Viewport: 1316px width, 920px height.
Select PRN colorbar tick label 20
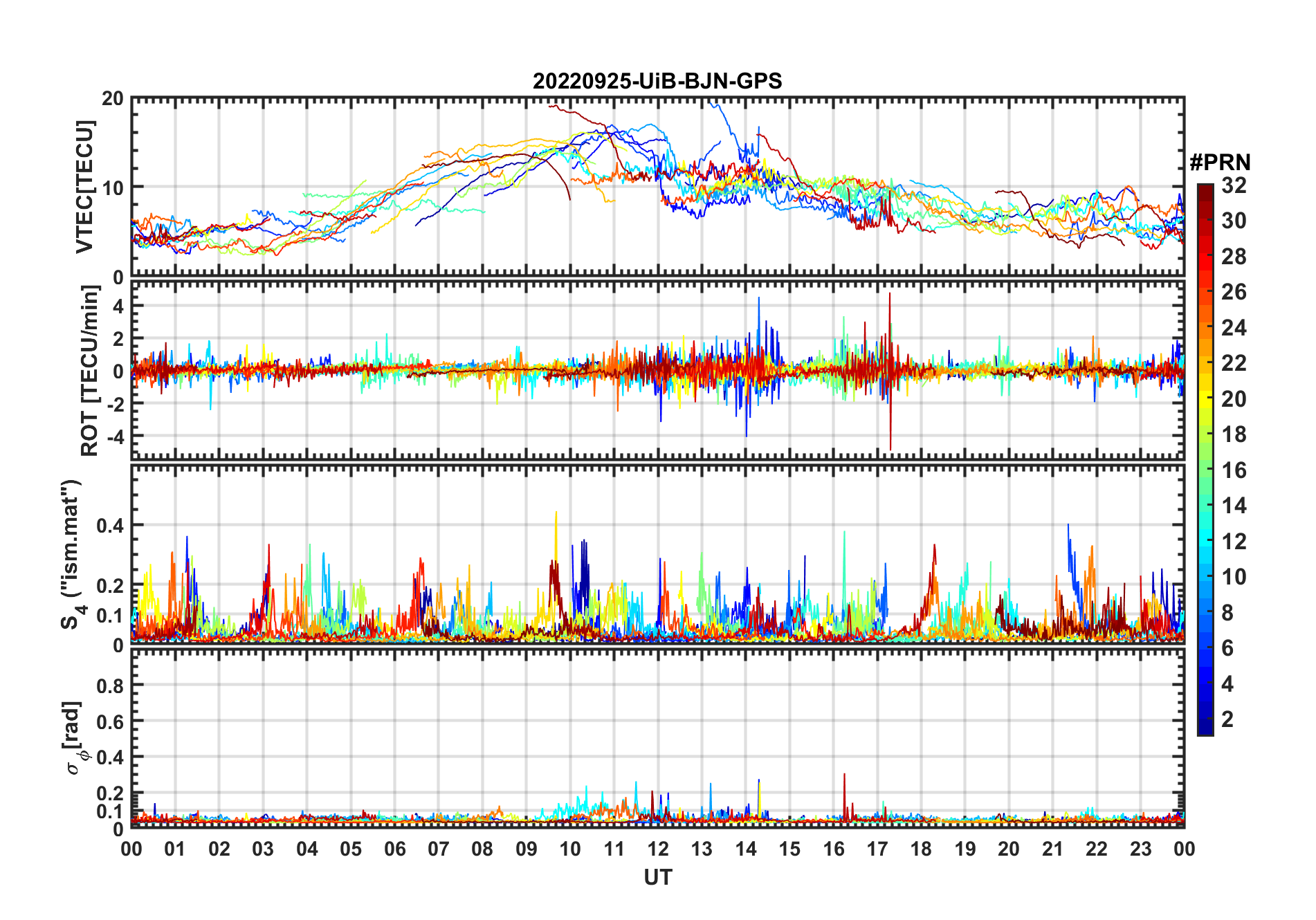1234,399
